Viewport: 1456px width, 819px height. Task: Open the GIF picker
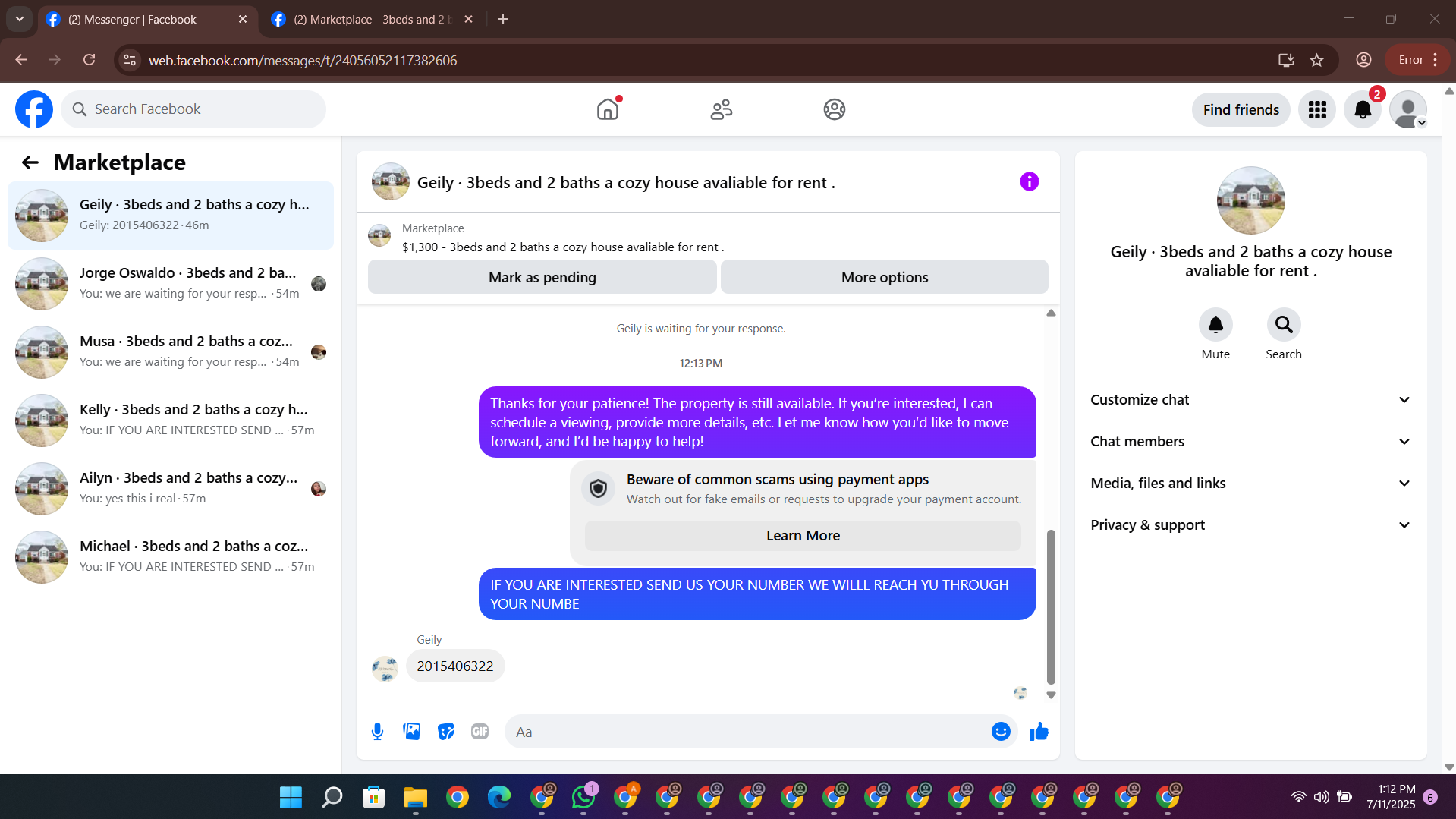480,731
